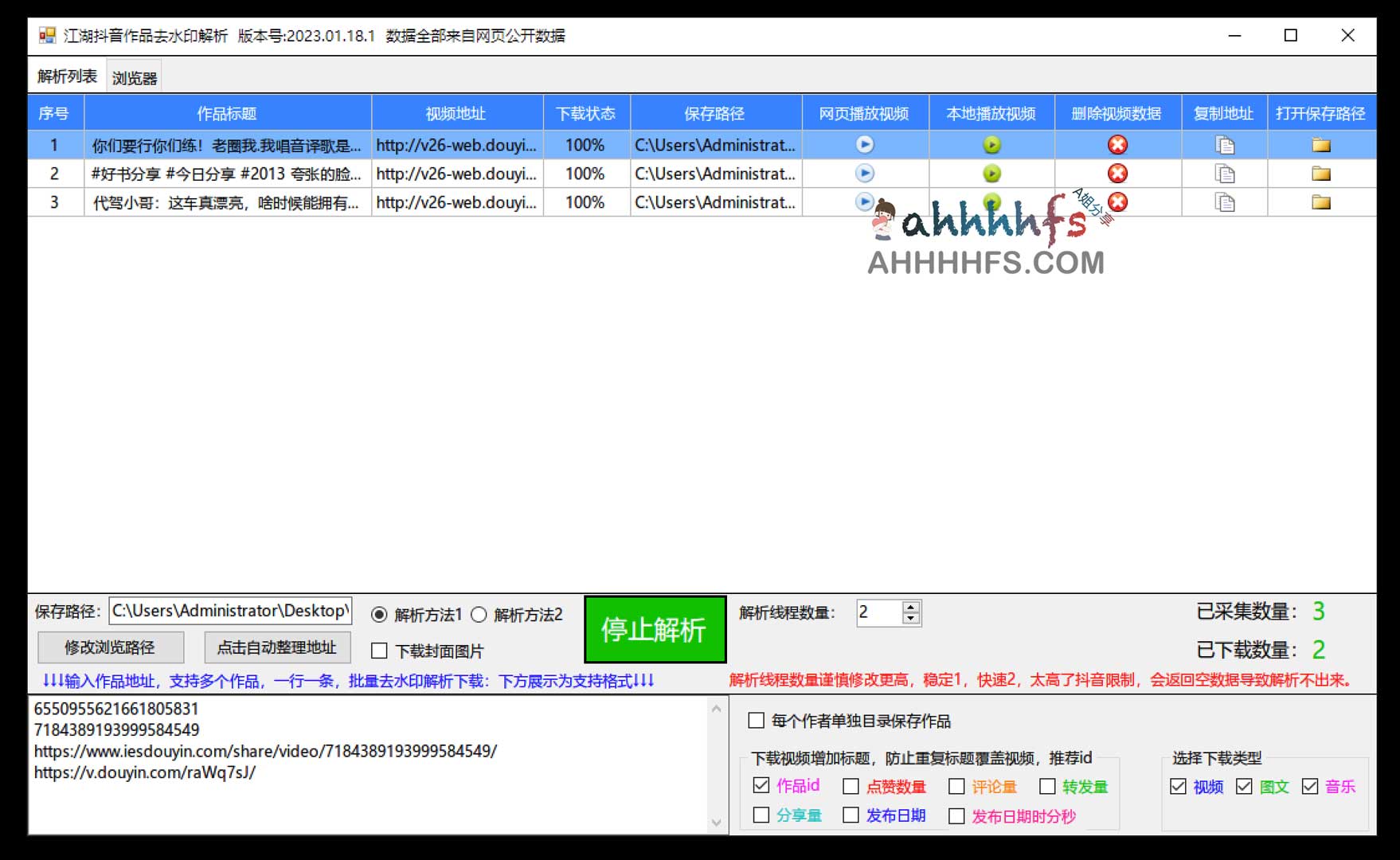The width and height of the screenshot is (1400, 860).
Task: Open the 解析列表 tab
Action: 66,75
